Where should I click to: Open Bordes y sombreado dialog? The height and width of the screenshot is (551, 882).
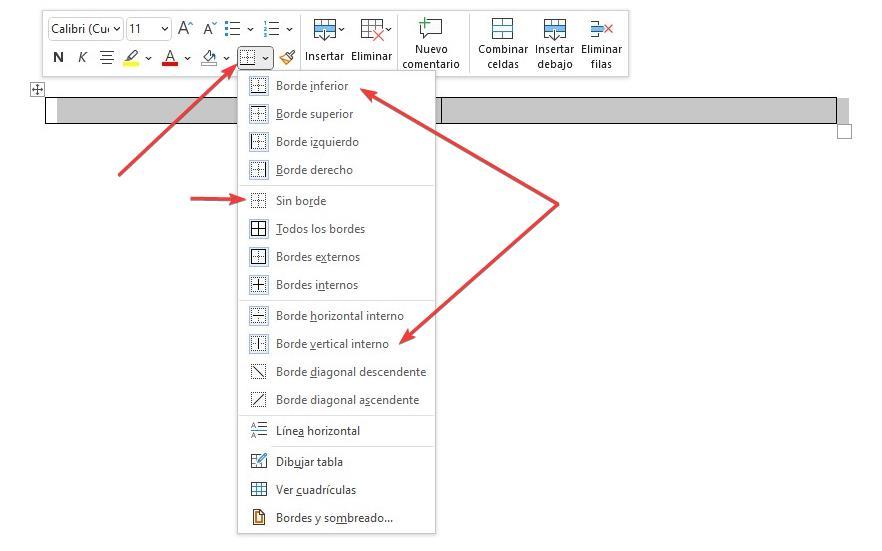[x=336, y=518]
